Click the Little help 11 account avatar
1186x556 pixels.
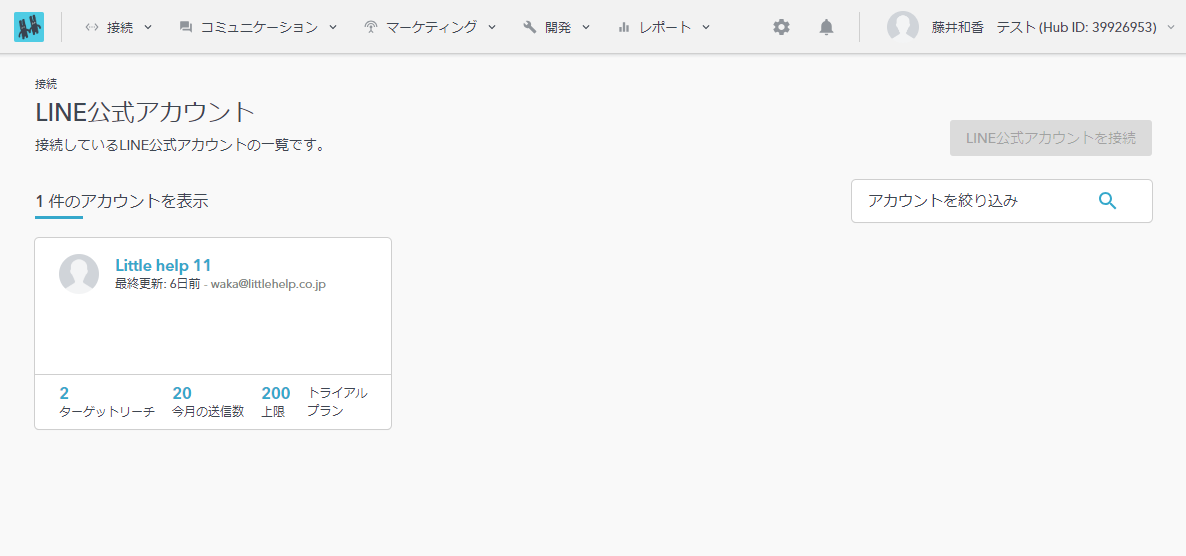click(79, 274)
